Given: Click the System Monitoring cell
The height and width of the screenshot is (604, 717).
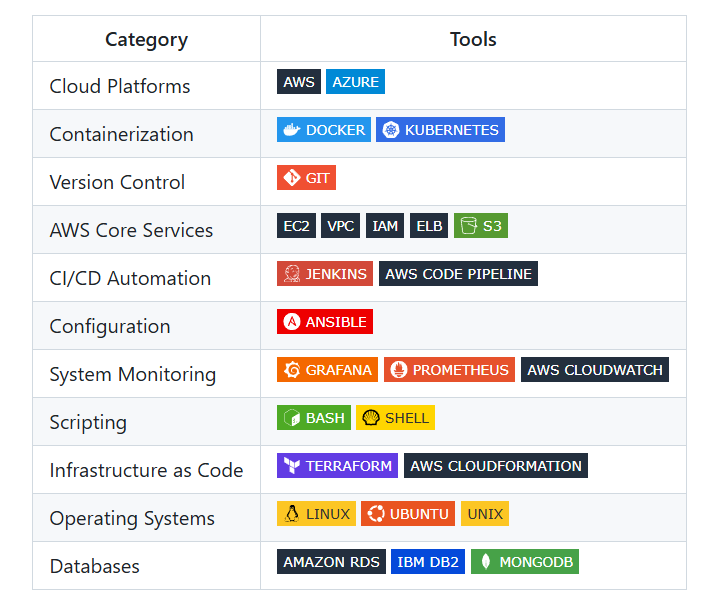Looking at the screenshot, I should coord(146,374).
